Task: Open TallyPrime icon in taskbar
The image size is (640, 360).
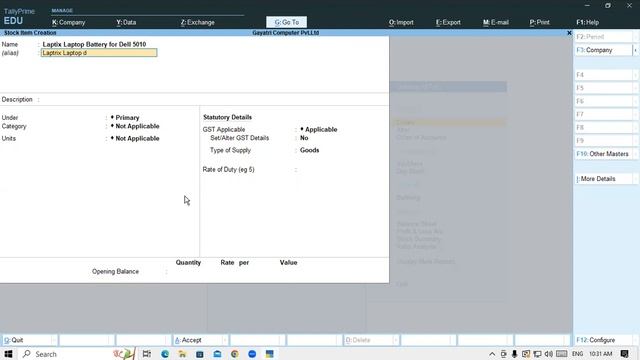Action: [x=269, y=354]
